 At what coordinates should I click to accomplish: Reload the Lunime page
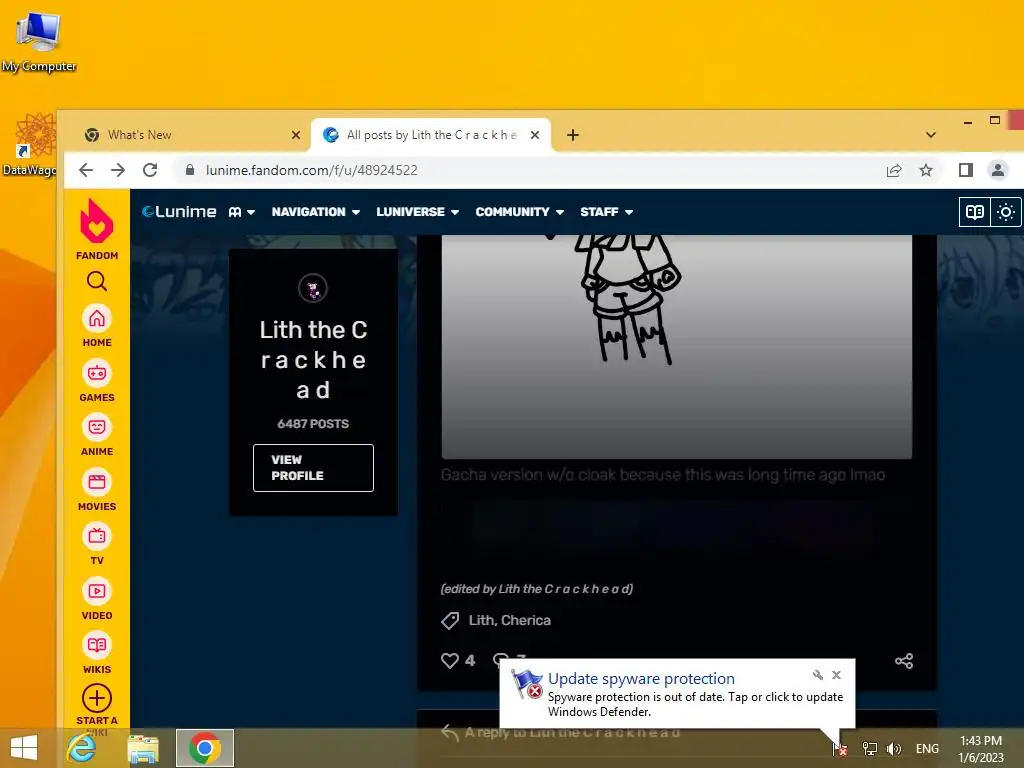click(x=150, y=170)
